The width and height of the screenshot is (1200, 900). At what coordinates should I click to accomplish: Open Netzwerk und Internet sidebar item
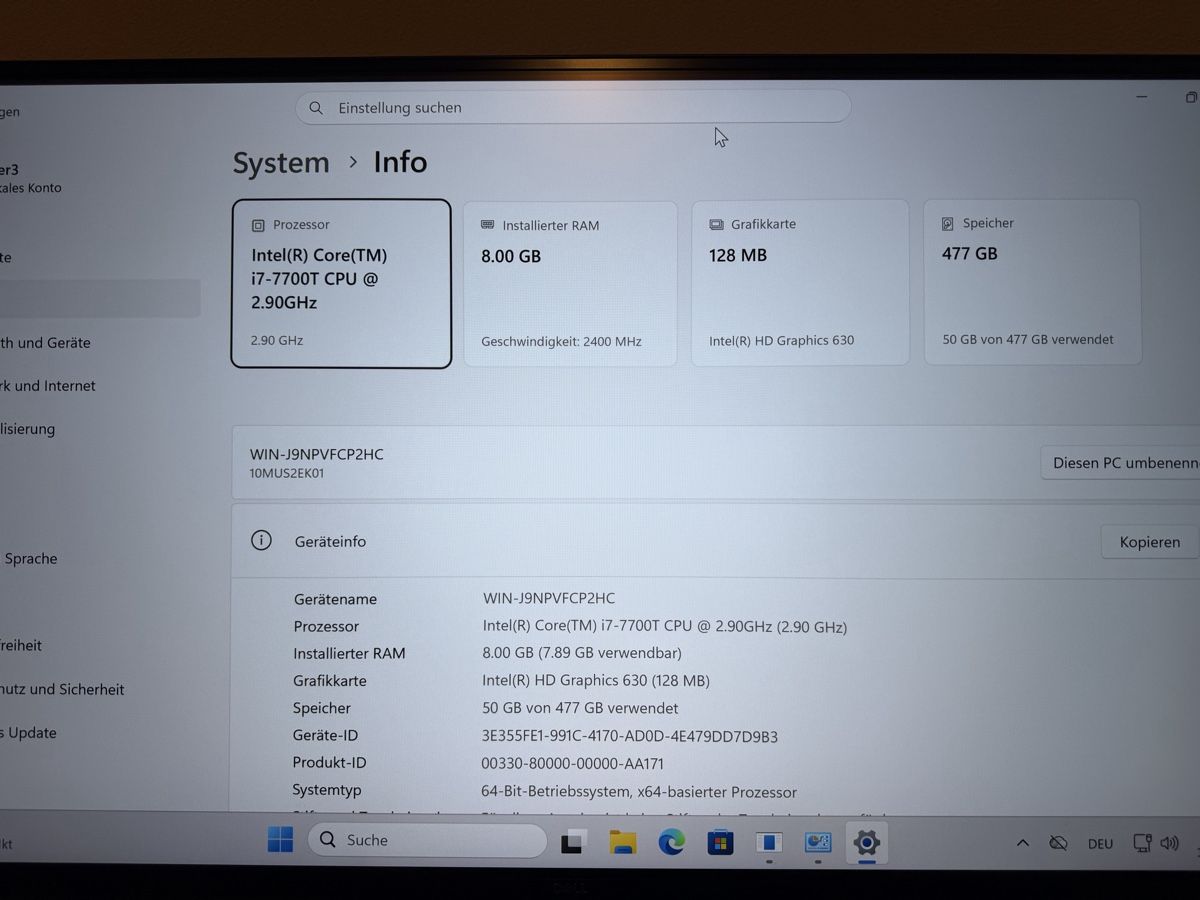(x=48, y=386)
